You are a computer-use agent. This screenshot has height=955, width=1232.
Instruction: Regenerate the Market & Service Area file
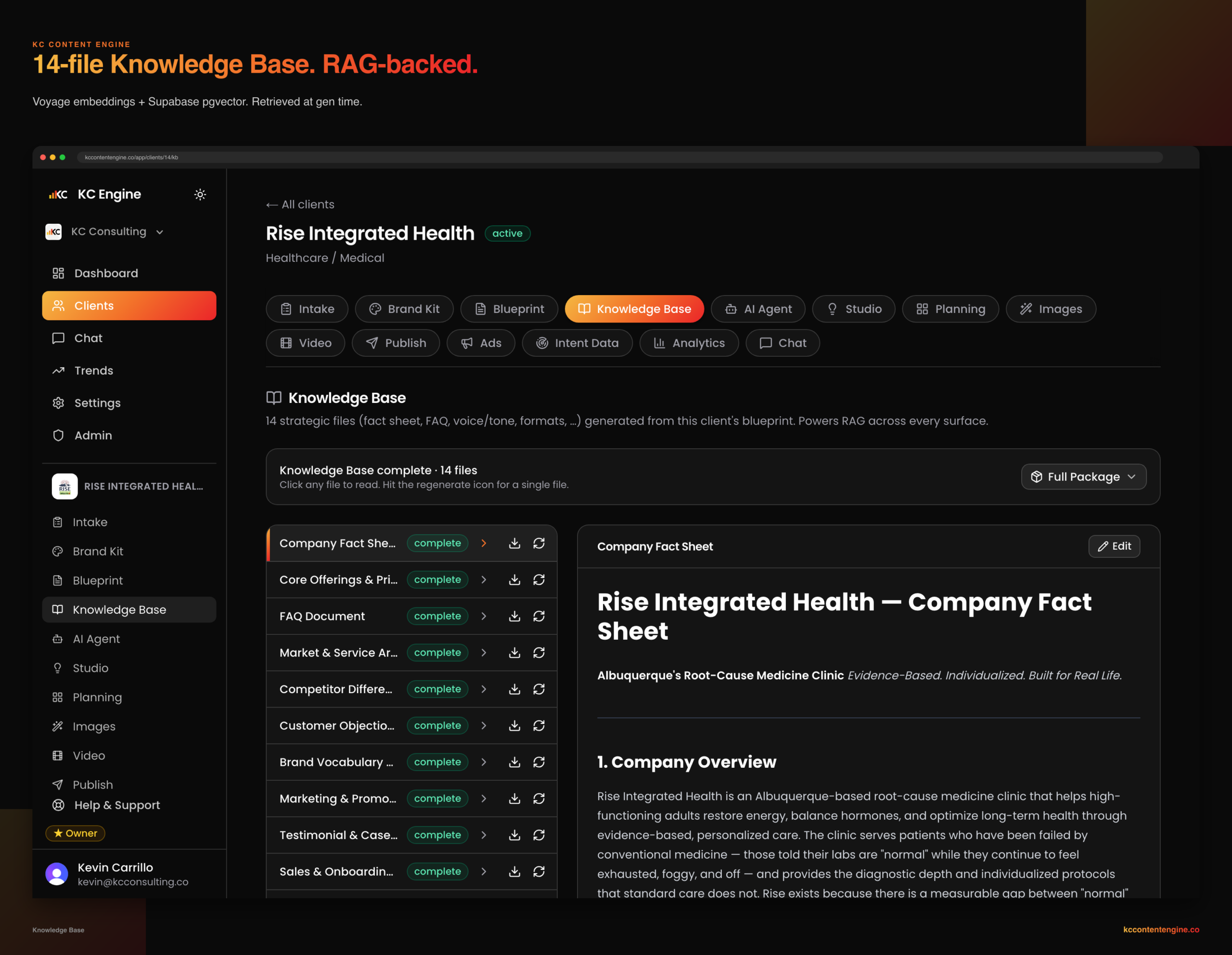(x=539, y=653)
